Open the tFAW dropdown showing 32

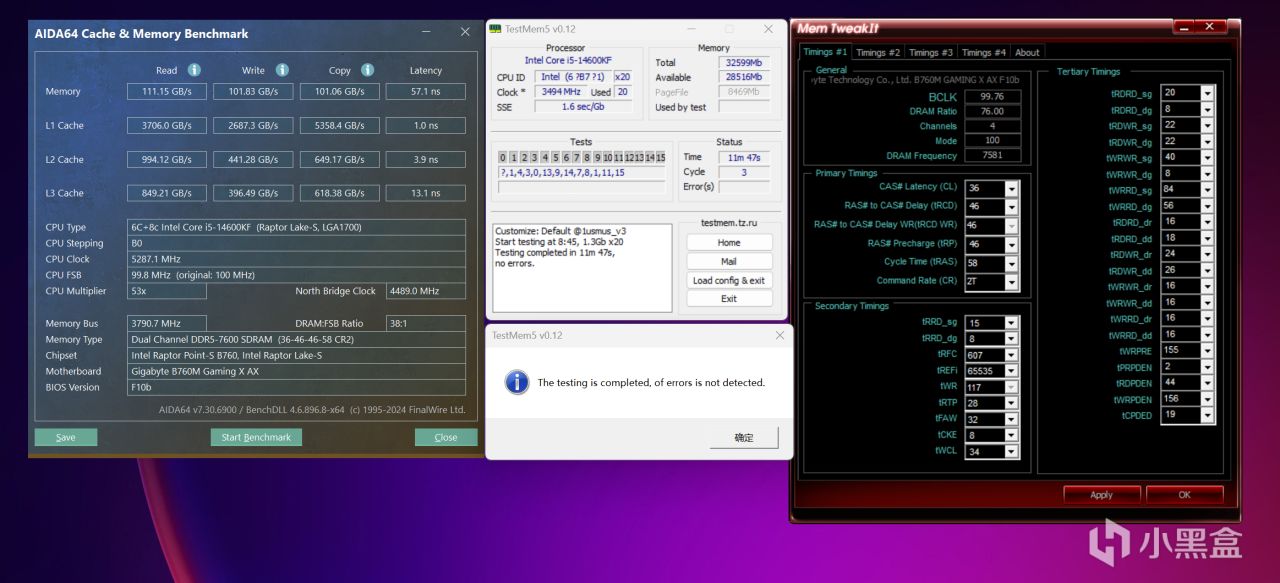pos(1012,420)
